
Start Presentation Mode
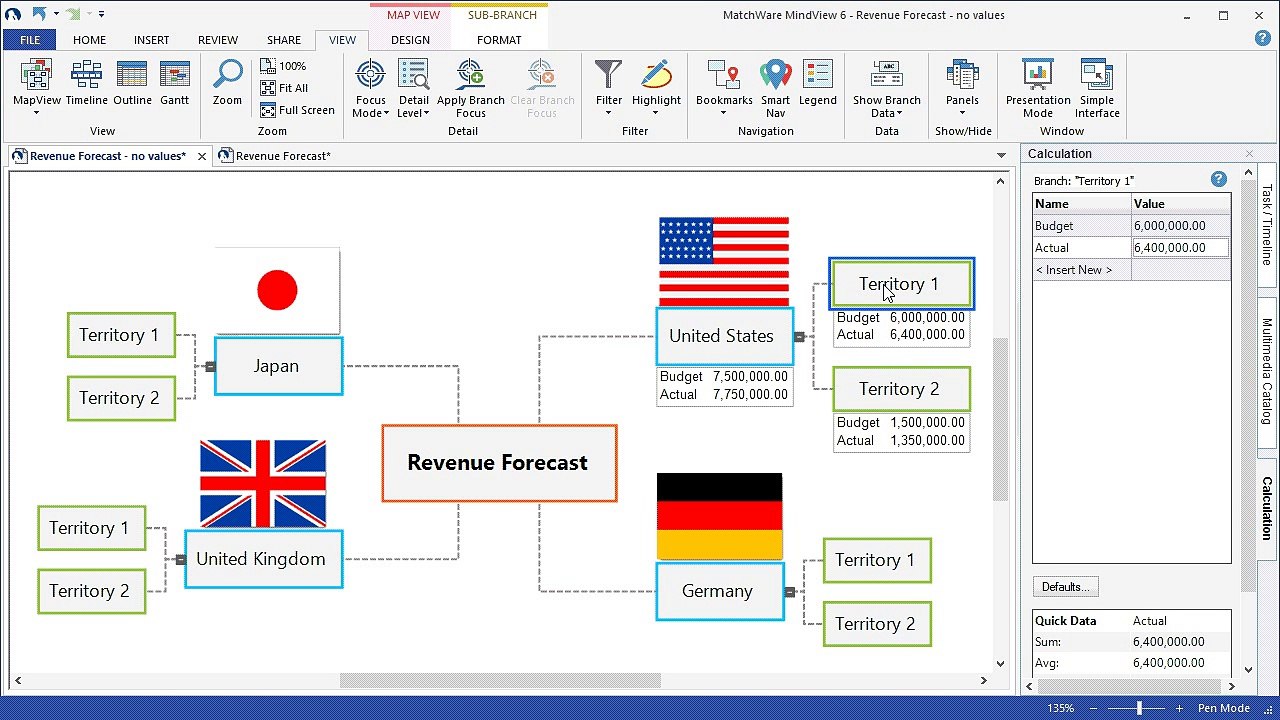[x=1038, y=88]
